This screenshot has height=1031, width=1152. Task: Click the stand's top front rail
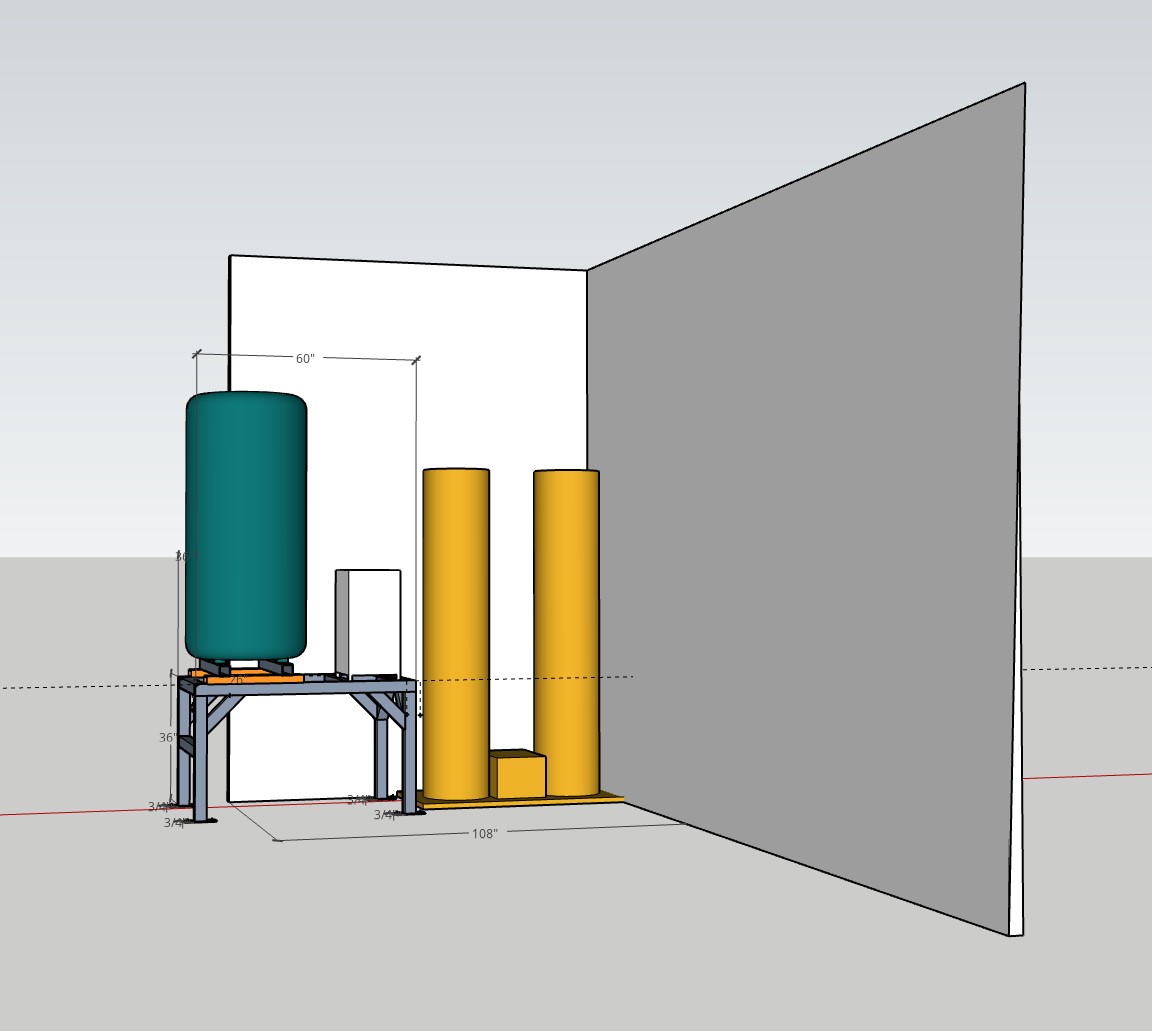pyautogui.click(x=300, y=688)
